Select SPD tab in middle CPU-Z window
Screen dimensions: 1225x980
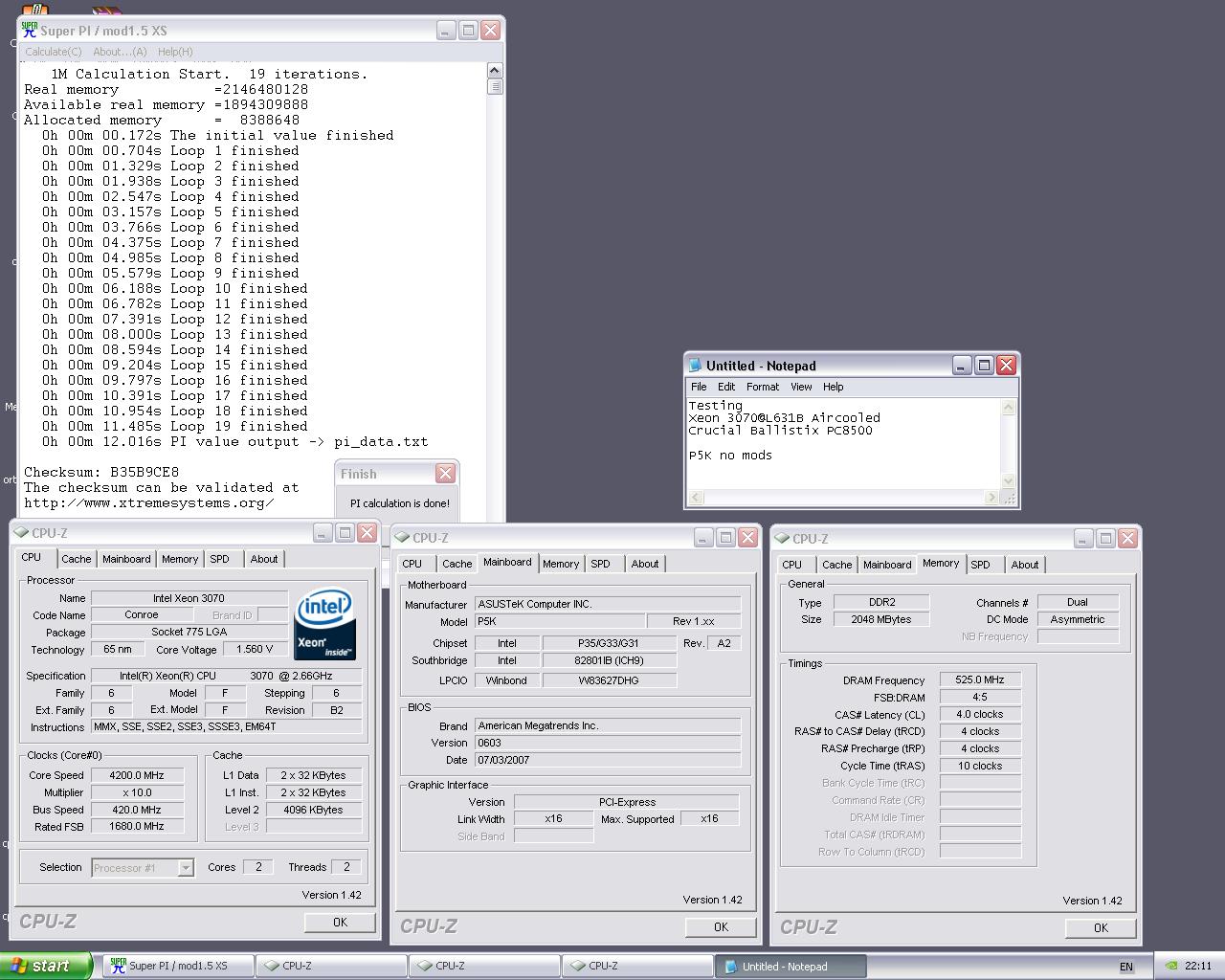pos(601,564)
